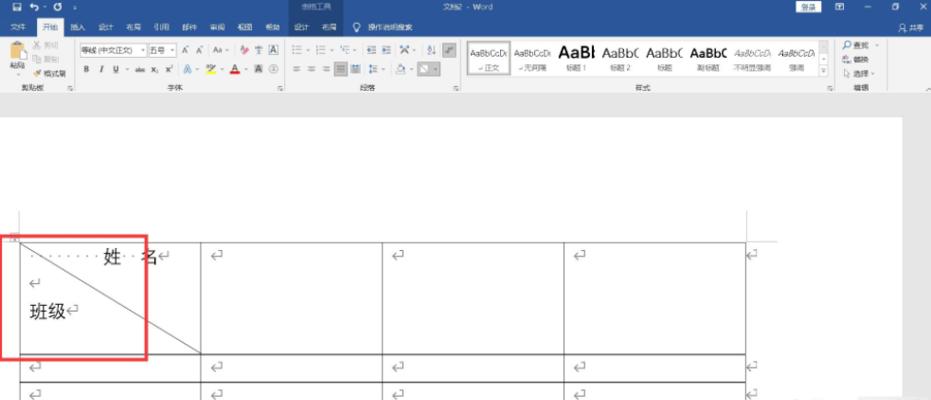Open the change case (Aa) dropdown
The image size is (931, 400).
pyautogui.click(x=221, y=50)
